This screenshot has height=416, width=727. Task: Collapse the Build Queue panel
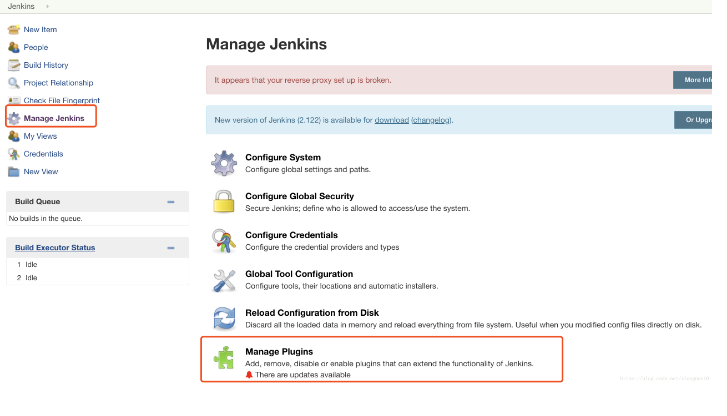point(171,202)
